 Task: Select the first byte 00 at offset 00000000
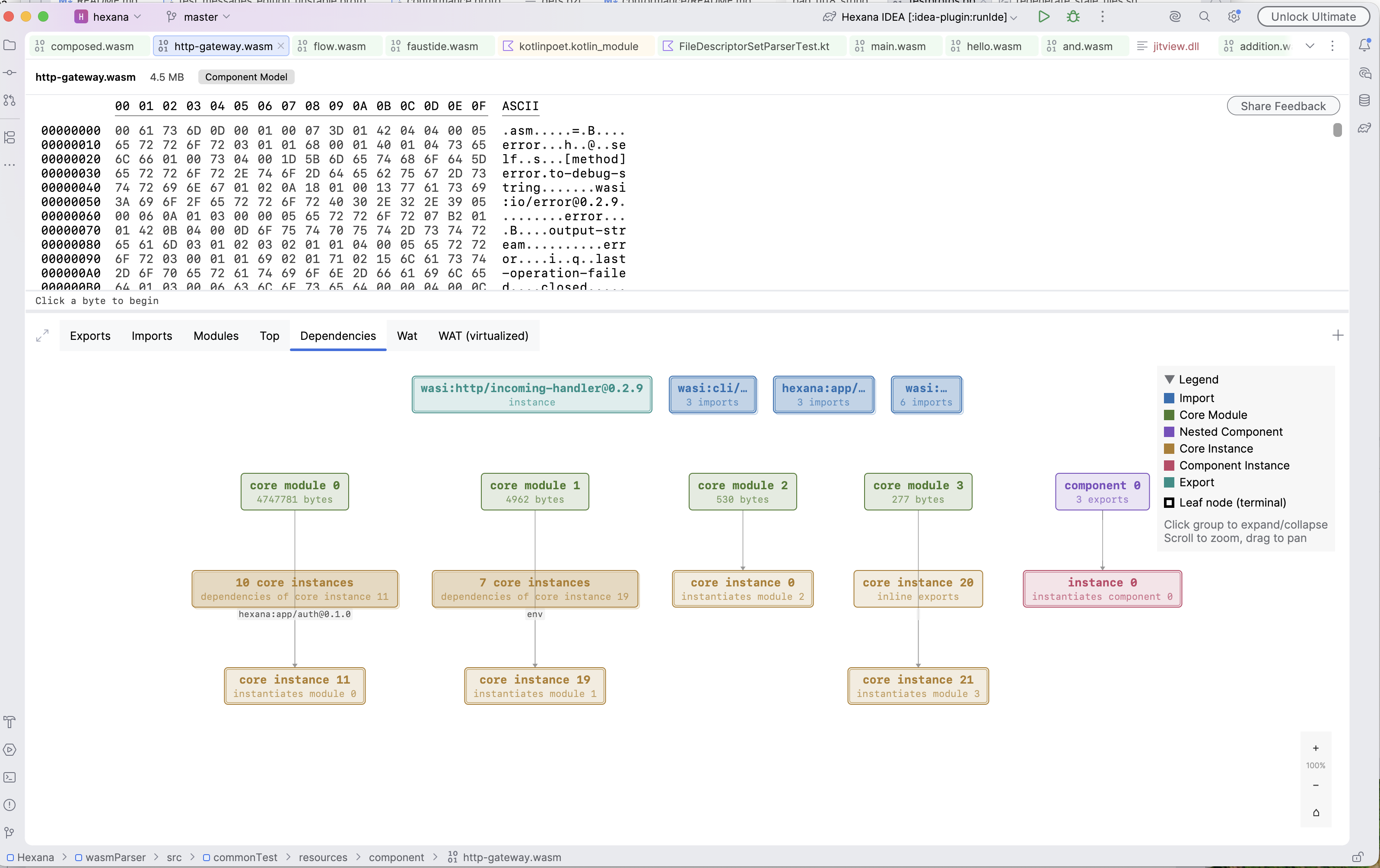[x=122, y=130]
